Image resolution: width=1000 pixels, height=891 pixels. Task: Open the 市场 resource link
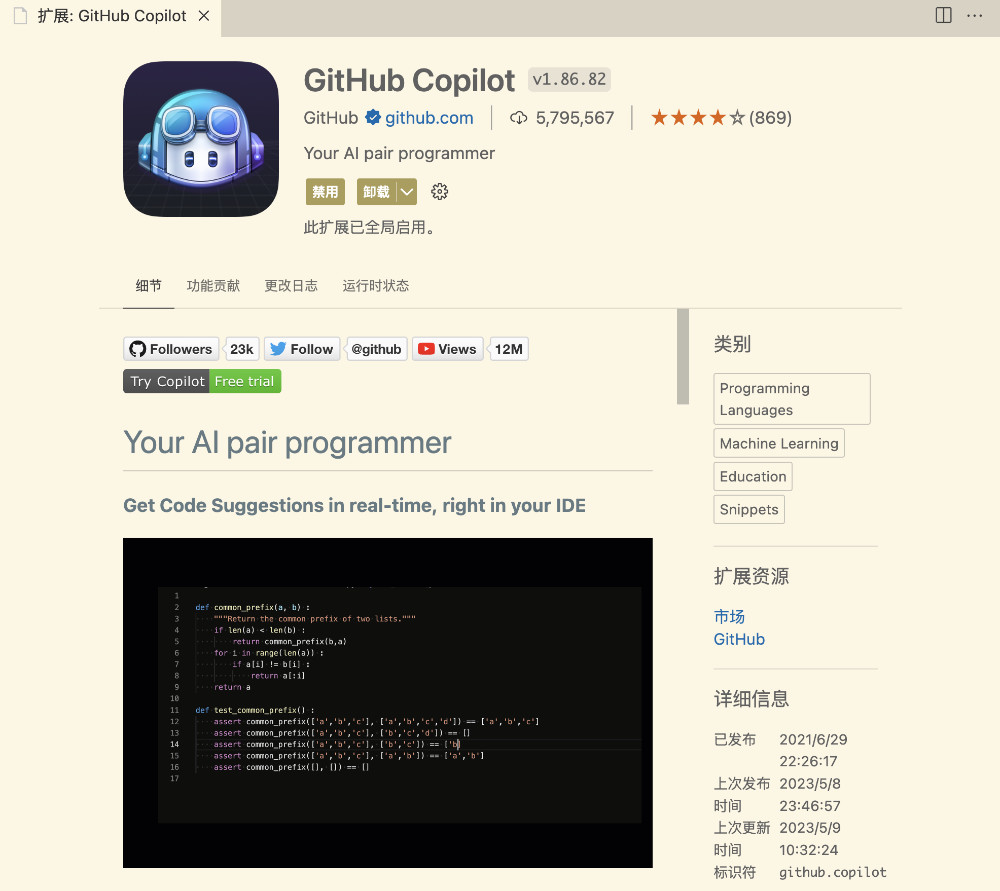(729, 617)
